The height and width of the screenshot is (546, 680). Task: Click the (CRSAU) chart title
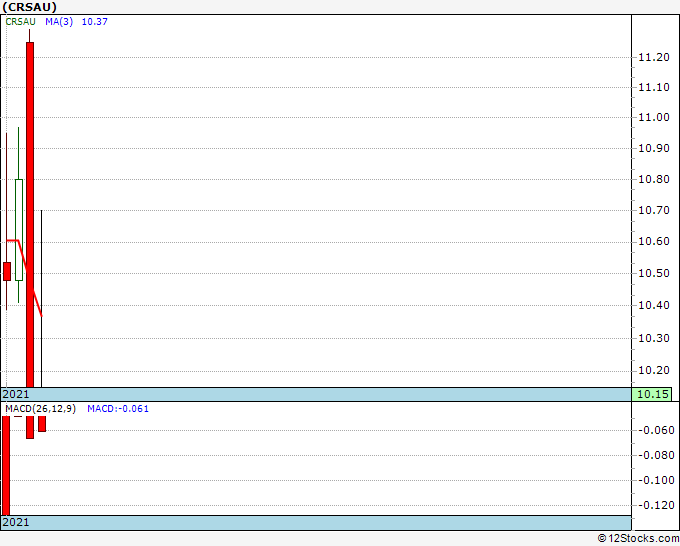(x=29, y=7)
